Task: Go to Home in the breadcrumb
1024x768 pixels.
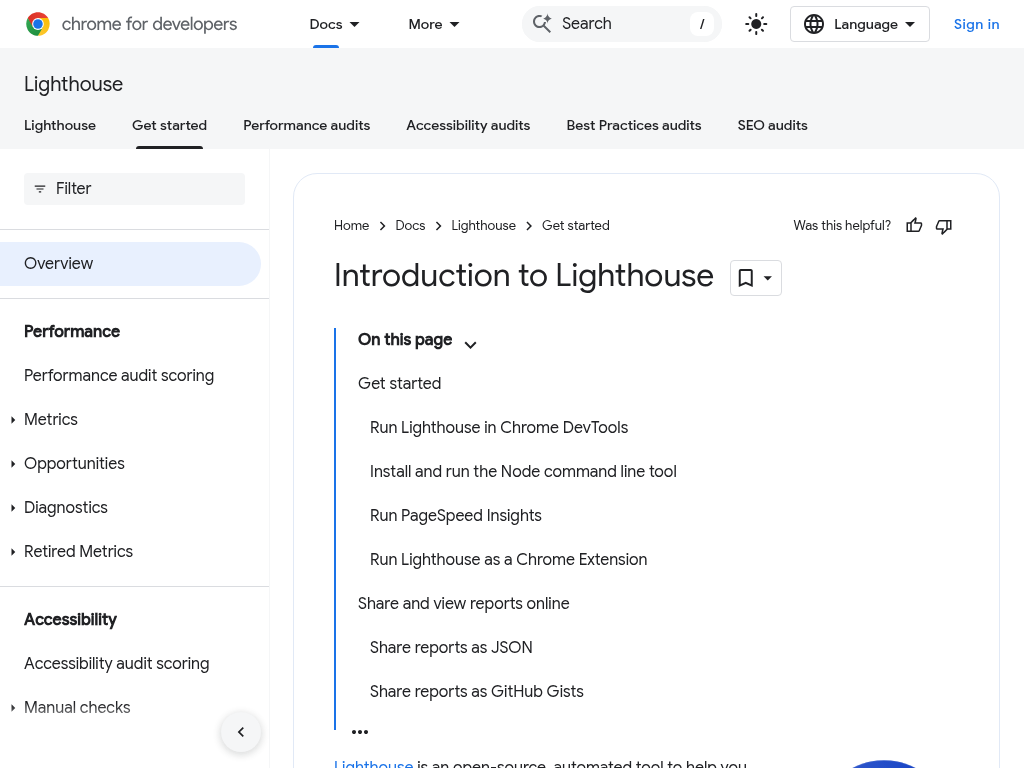Action: click(x=351, y=225)
